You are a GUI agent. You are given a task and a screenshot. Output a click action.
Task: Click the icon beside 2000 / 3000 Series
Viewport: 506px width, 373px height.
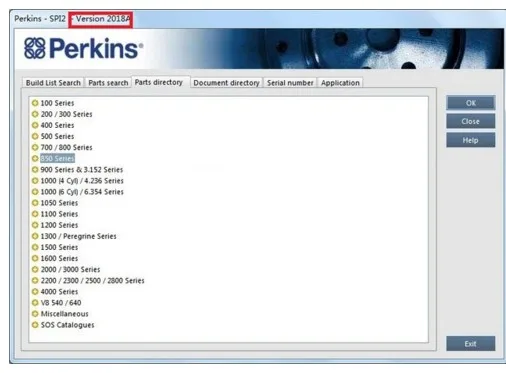click(x=35, y=269)
